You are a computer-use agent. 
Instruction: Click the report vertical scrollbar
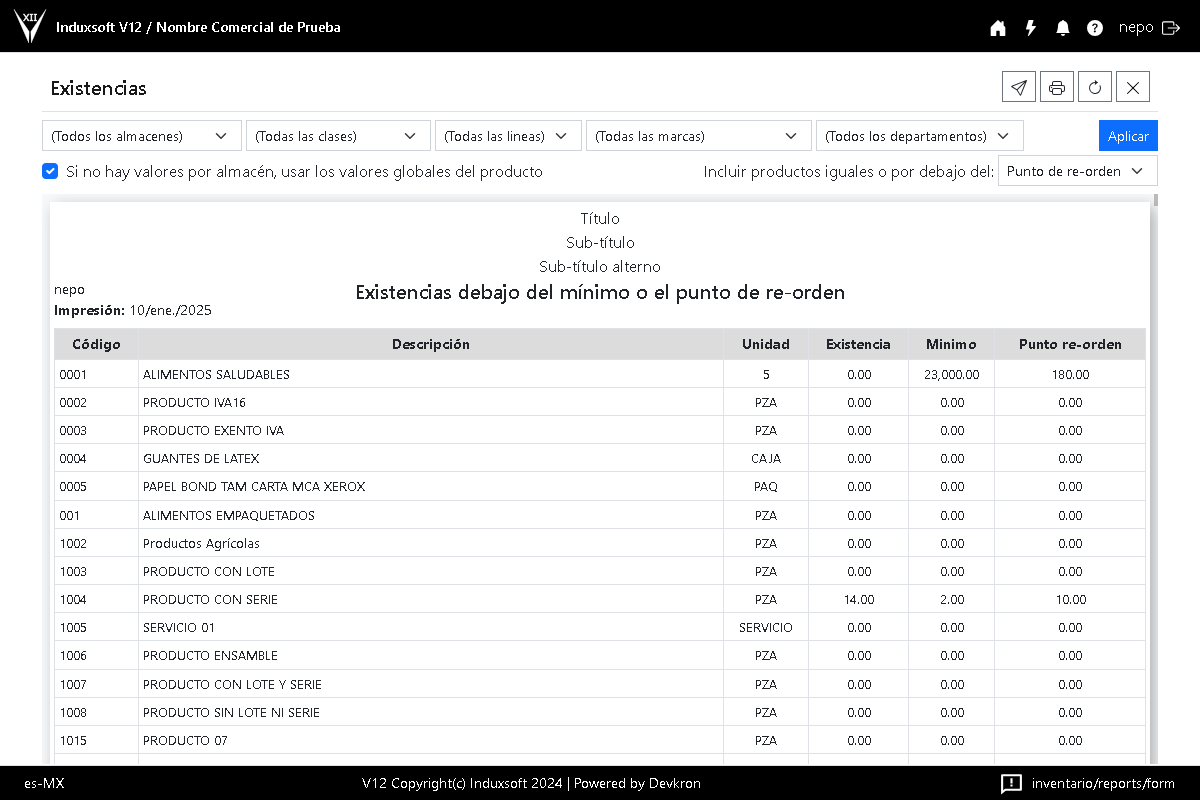1155,400
